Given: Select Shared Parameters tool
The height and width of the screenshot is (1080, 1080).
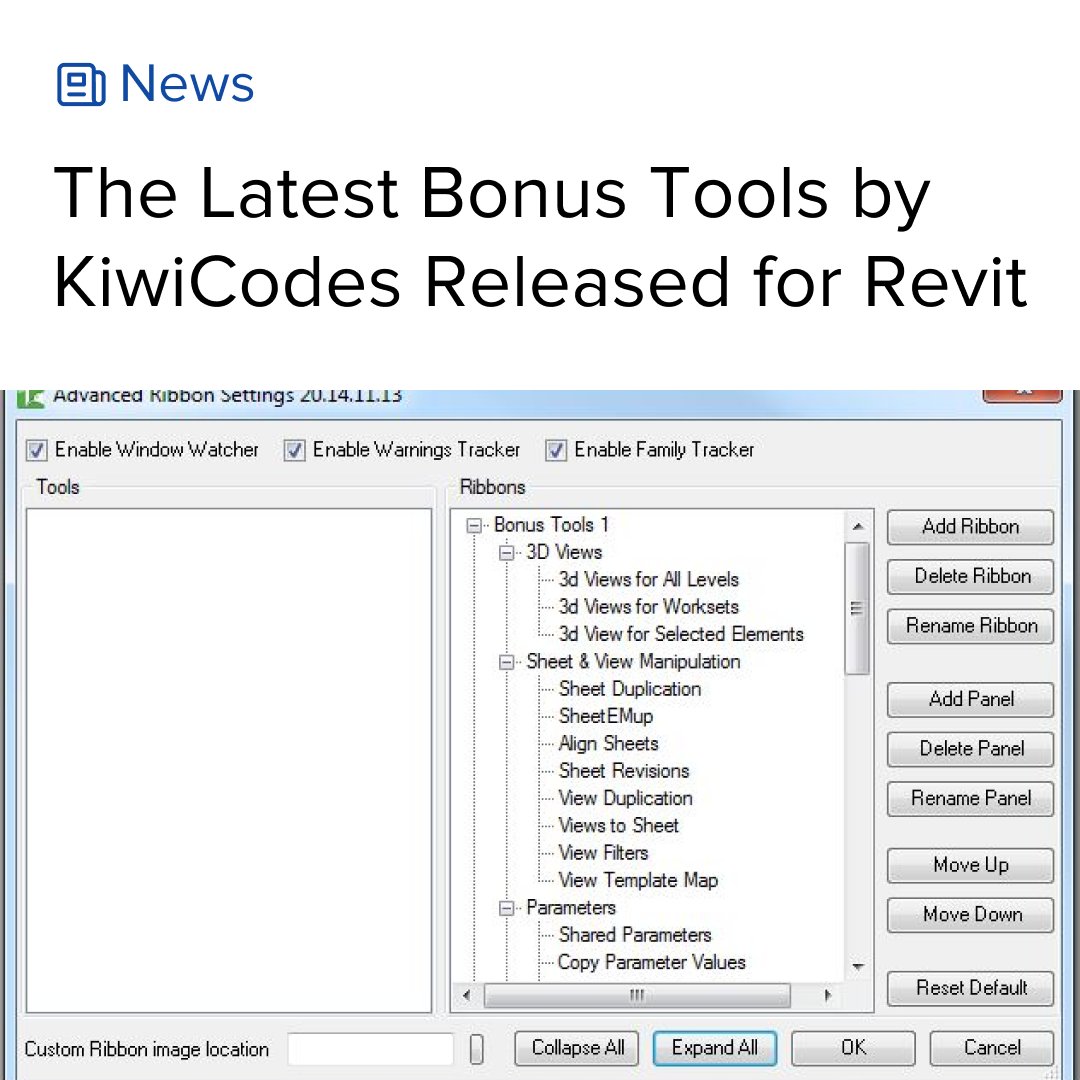Looking at the screenshot, I should tap(634, 935).
